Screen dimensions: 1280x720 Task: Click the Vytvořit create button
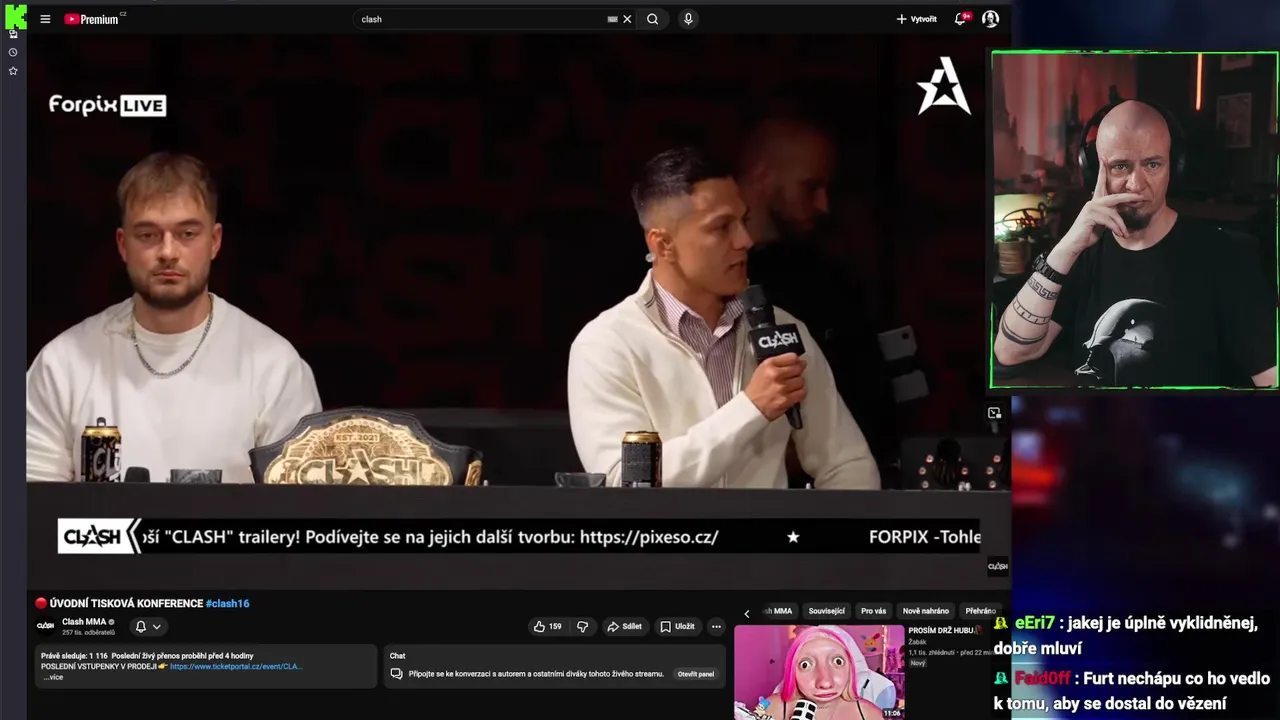[x=916, y=19]
